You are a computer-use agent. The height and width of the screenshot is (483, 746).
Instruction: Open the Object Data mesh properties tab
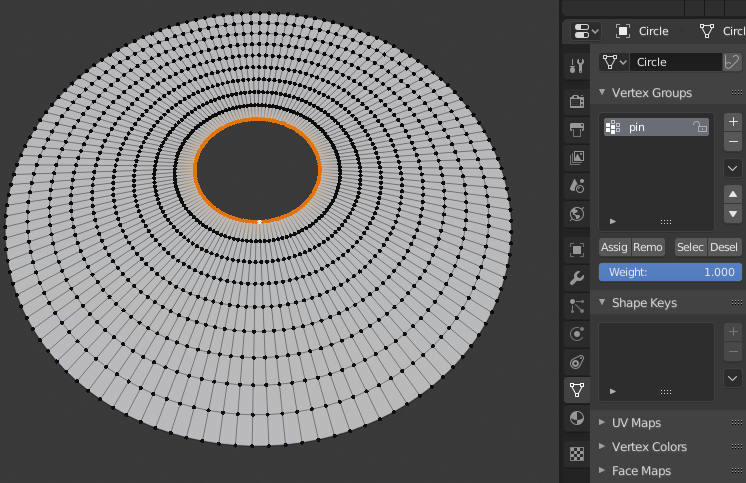[x=577, y=390]
